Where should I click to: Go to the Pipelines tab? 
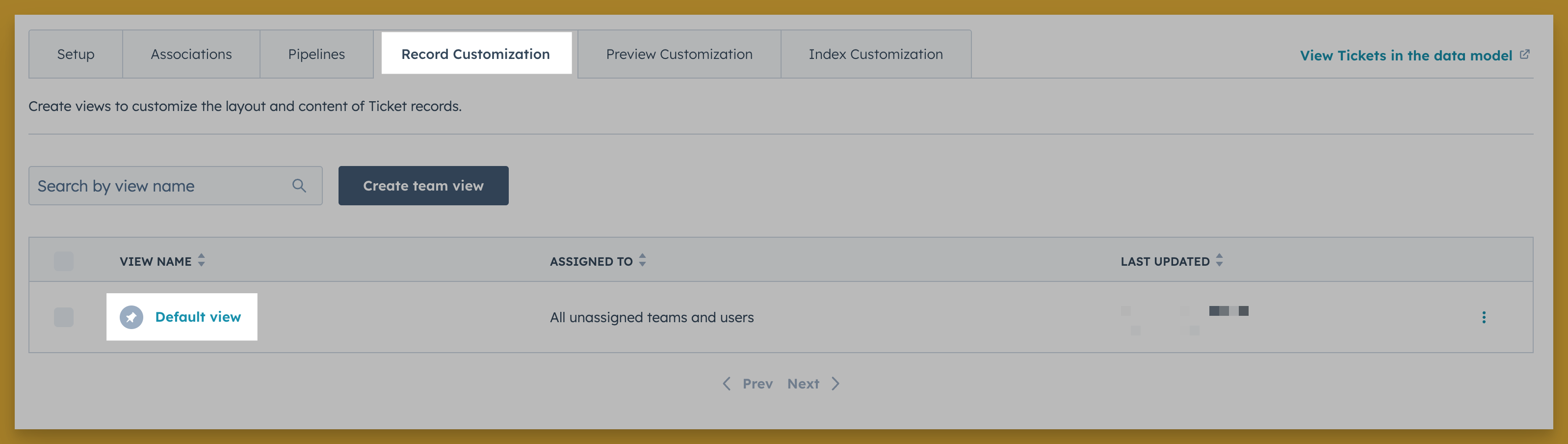click(316, 54)
